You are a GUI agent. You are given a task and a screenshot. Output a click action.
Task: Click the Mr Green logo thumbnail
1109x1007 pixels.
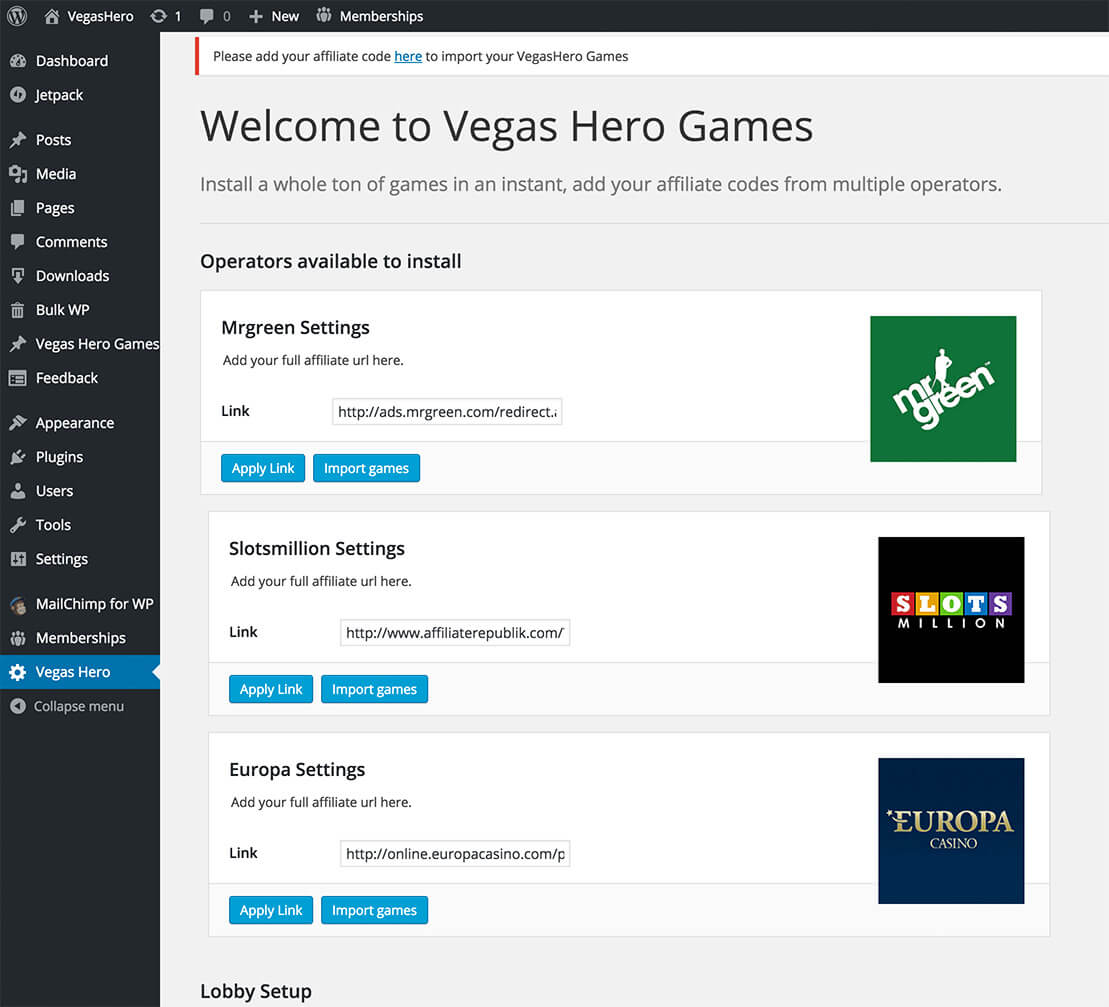point(943,389)
